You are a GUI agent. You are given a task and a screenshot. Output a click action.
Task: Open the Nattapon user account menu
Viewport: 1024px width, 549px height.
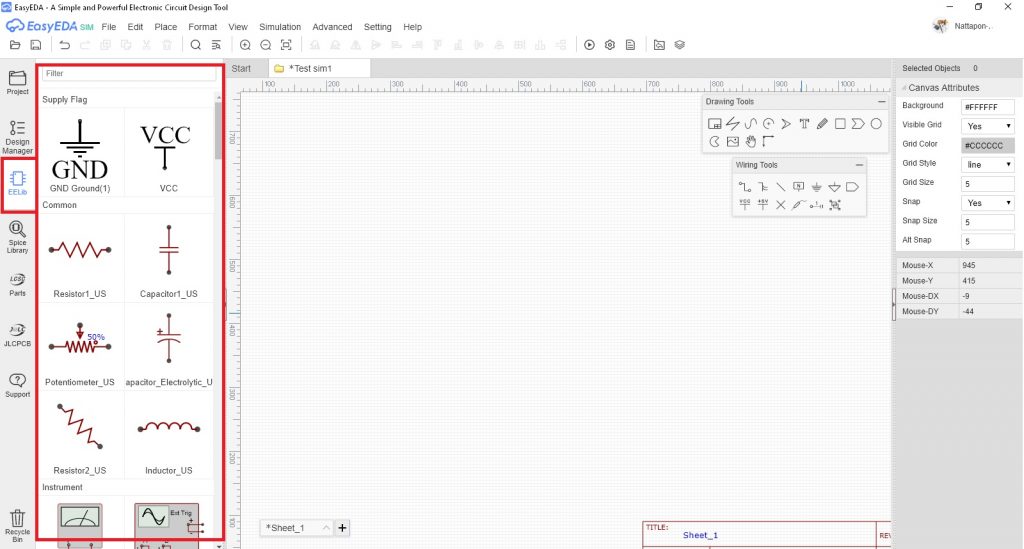964,26
